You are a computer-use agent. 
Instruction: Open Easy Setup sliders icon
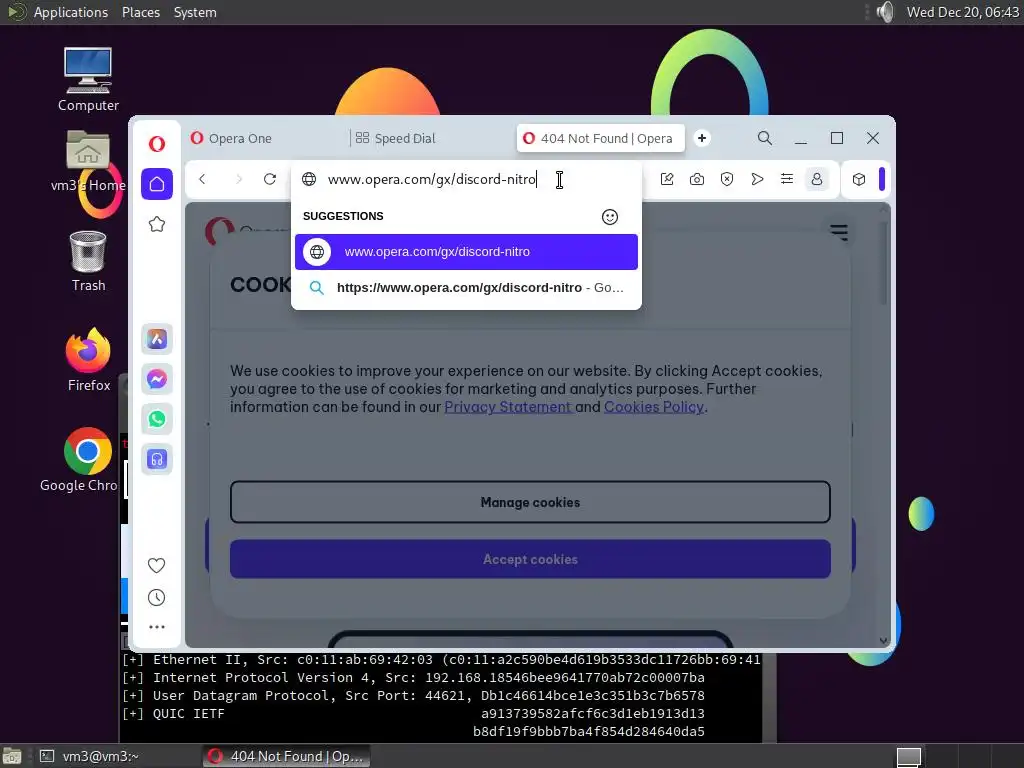[x=787, y=179]
